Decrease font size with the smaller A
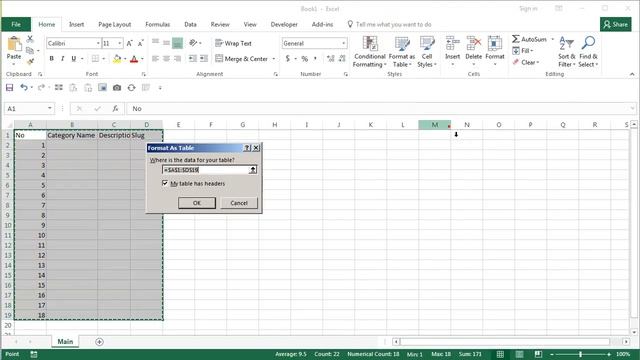 point(141,43)
